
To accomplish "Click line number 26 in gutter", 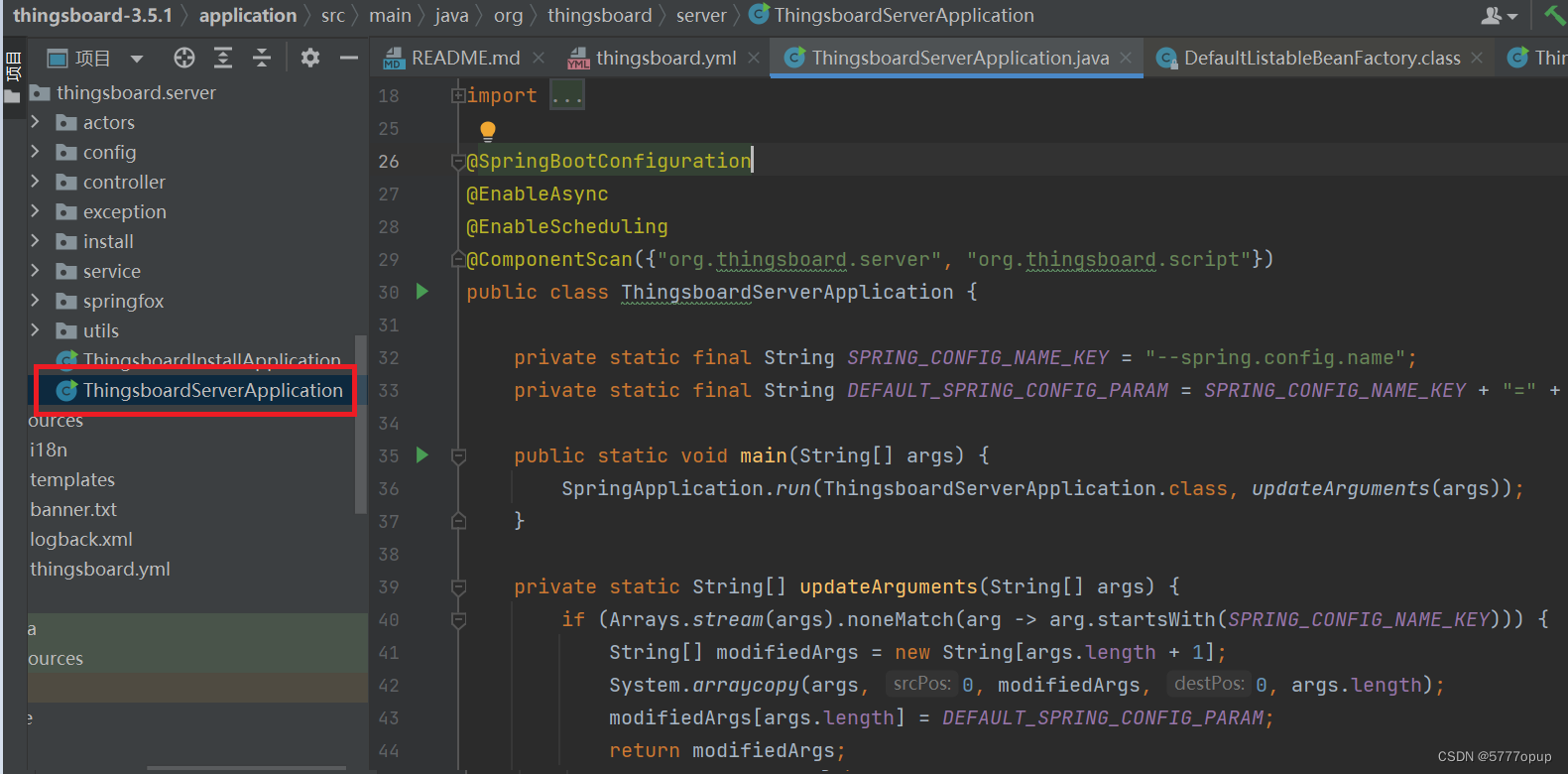I will (x=389, y=161).
